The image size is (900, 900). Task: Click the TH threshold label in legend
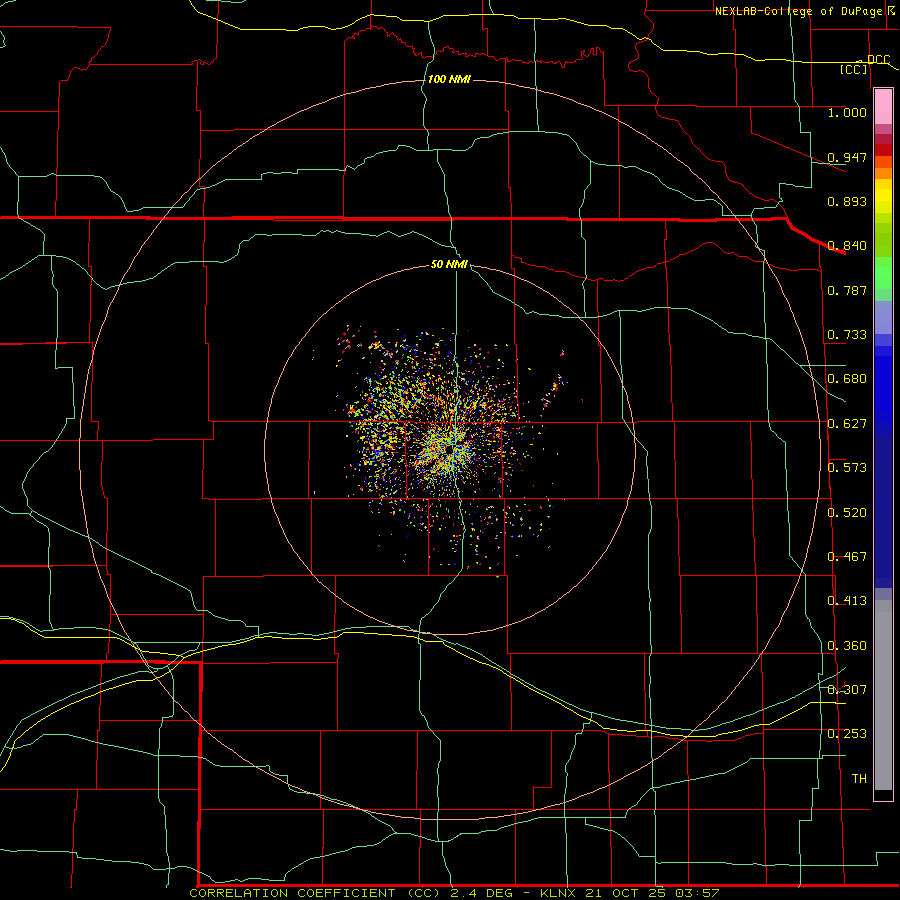pos(859,779)
